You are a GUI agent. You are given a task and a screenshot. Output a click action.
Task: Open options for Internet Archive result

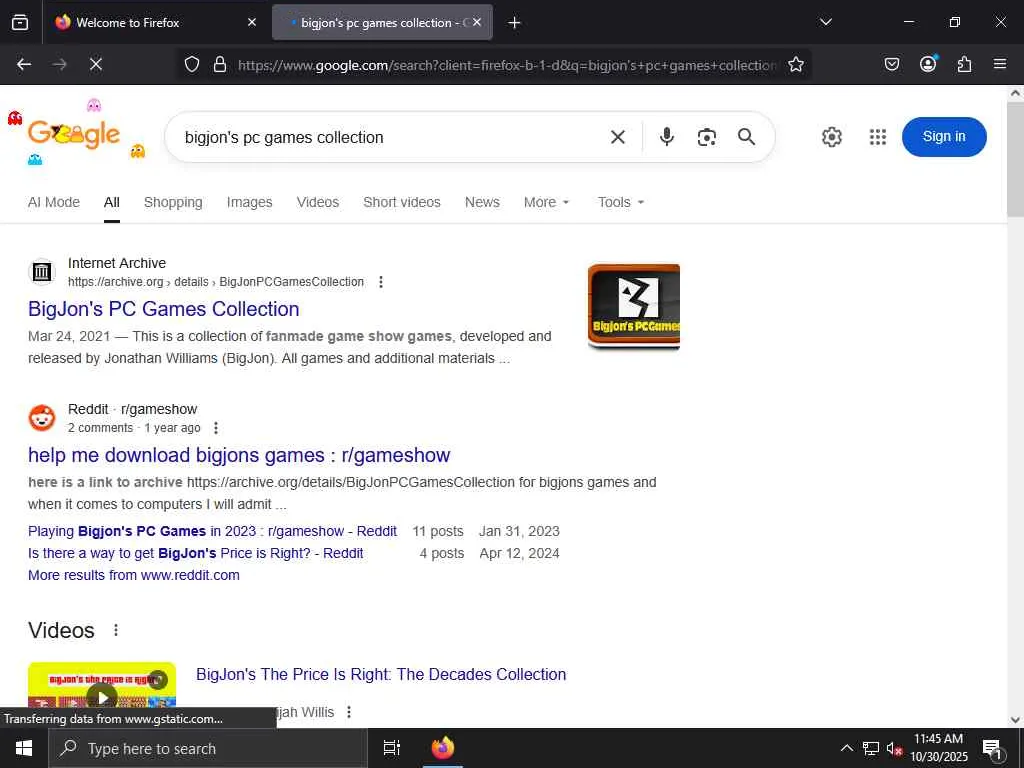tap(381, 282)
